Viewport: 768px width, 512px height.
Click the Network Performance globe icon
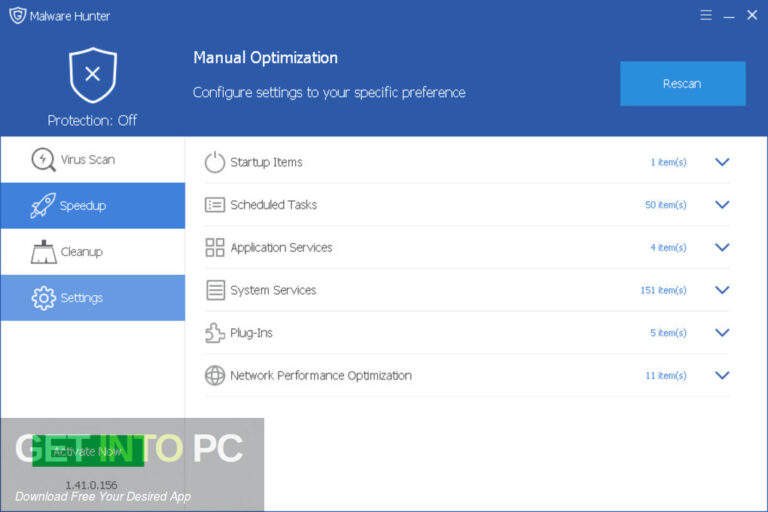[215, 375]
